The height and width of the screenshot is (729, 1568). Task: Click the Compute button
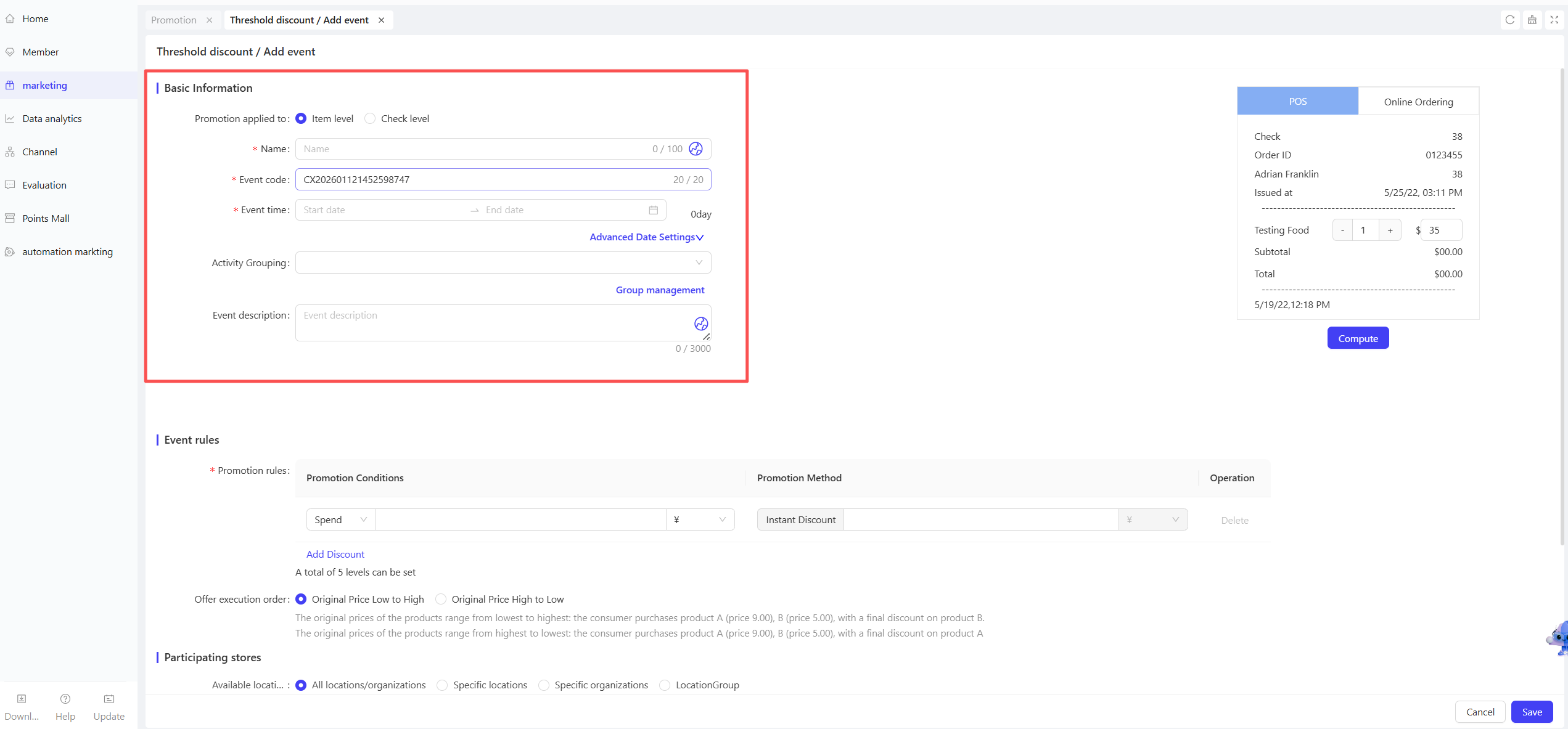(1358, 338)
